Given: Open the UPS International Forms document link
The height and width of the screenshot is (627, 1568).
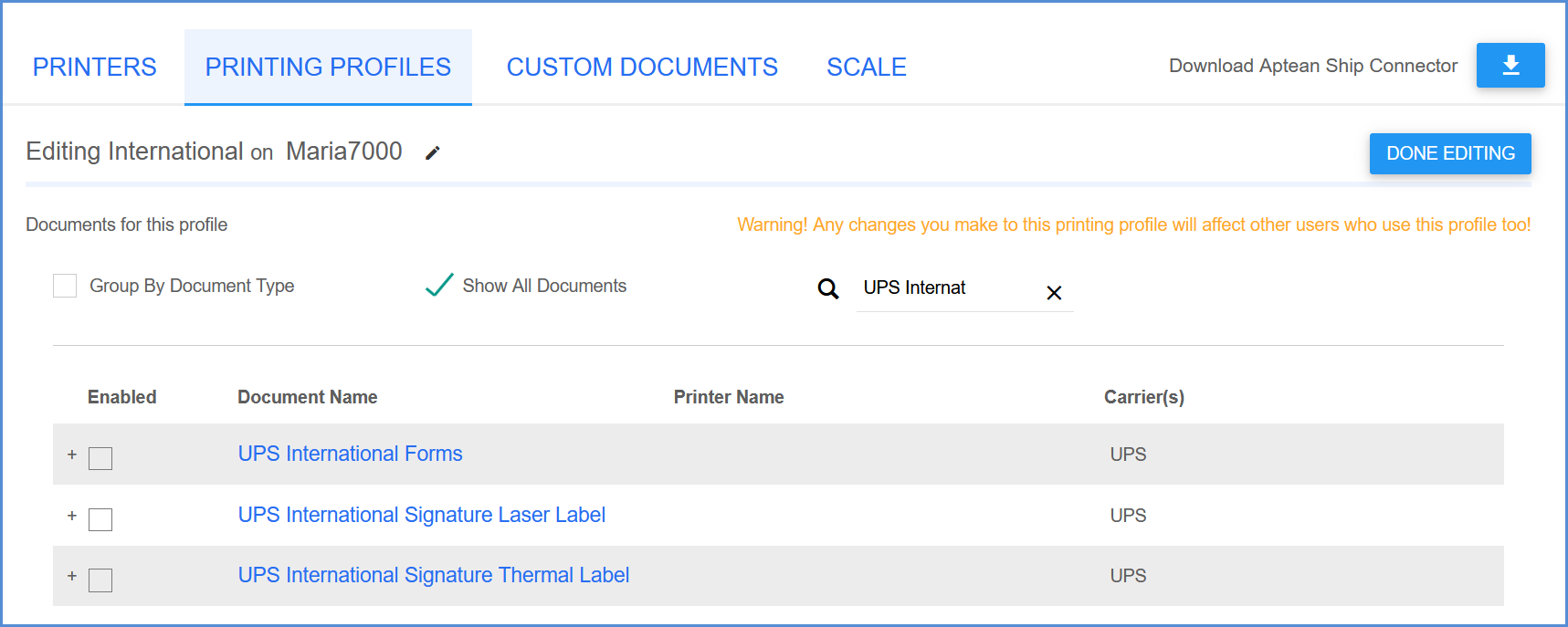Looking at the screenshot, I should (x=350, y=454).
